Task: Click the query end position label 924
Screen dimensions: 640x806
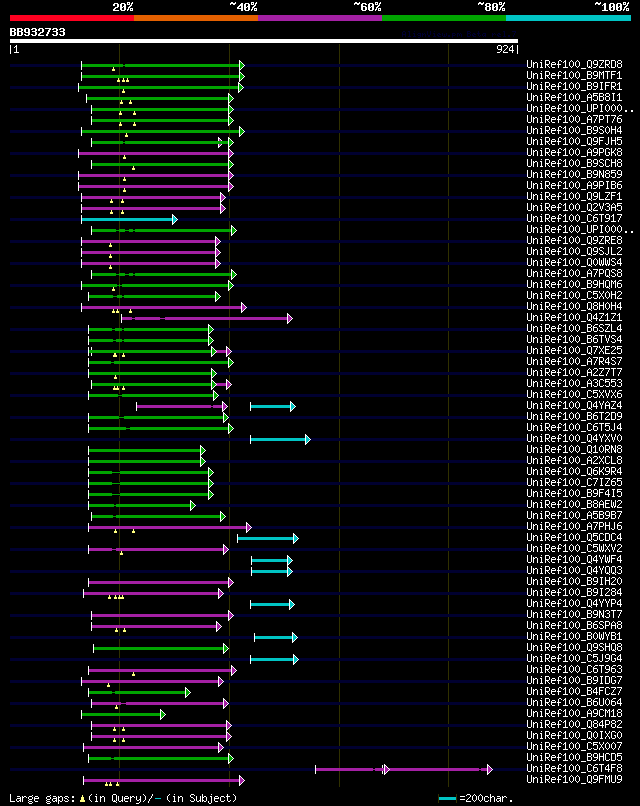Action: [x=505, y=49]
